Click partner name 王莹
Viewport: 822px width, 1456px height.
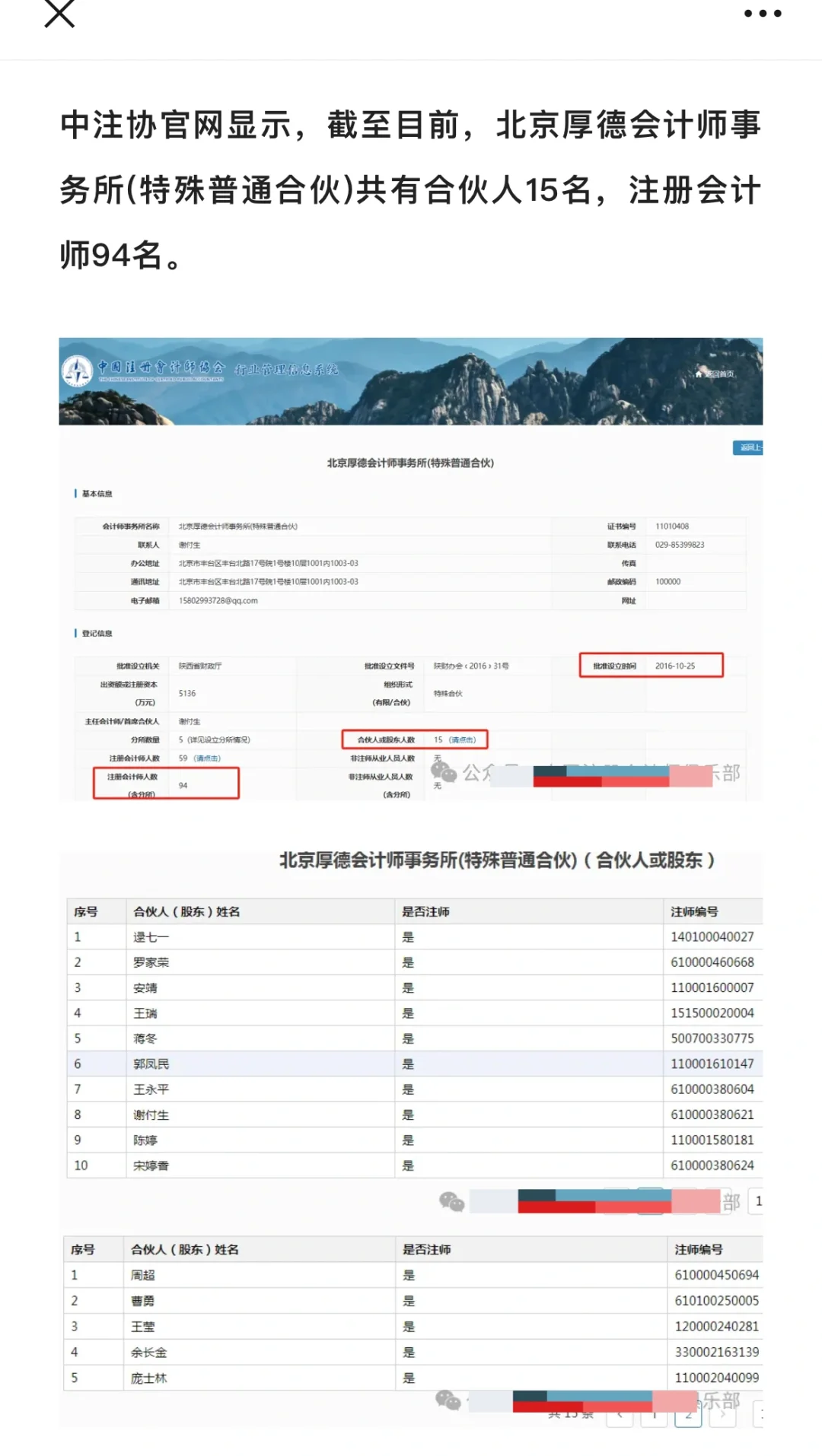click(x=142, y=1326)
